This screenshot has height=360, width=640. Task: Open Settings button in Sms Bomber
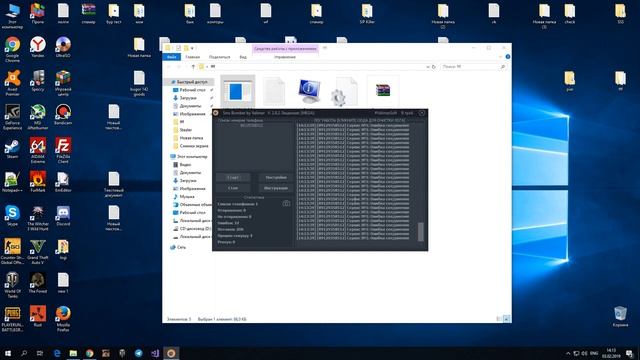[x=276, y=178]
